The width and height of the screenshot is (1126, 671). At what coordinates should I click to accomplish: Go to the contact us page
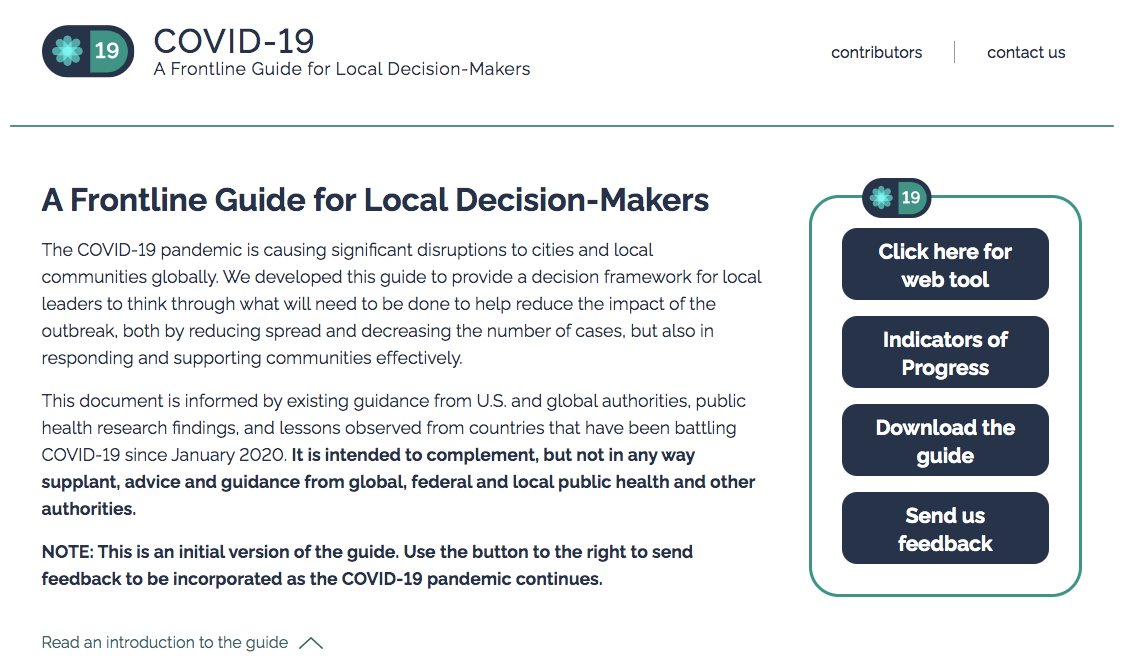coord(1026,52)
